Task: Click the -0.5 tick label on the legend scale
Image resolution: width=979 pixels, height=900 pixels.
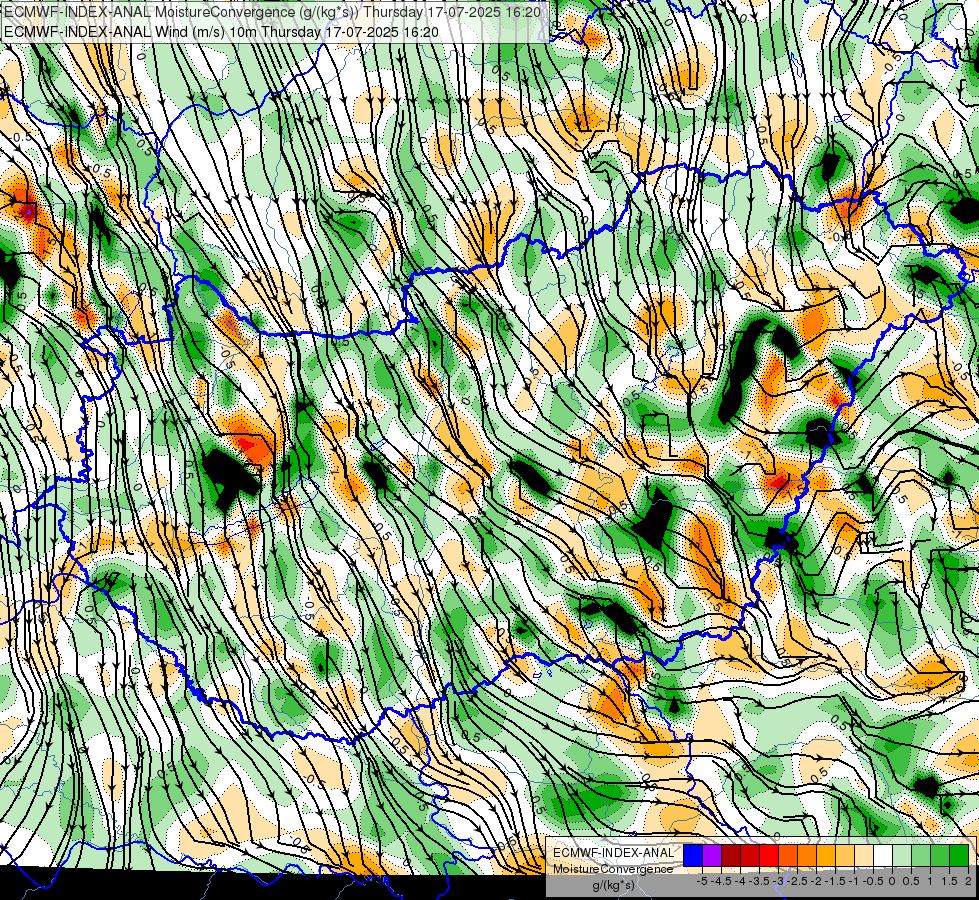Action: 873,881
